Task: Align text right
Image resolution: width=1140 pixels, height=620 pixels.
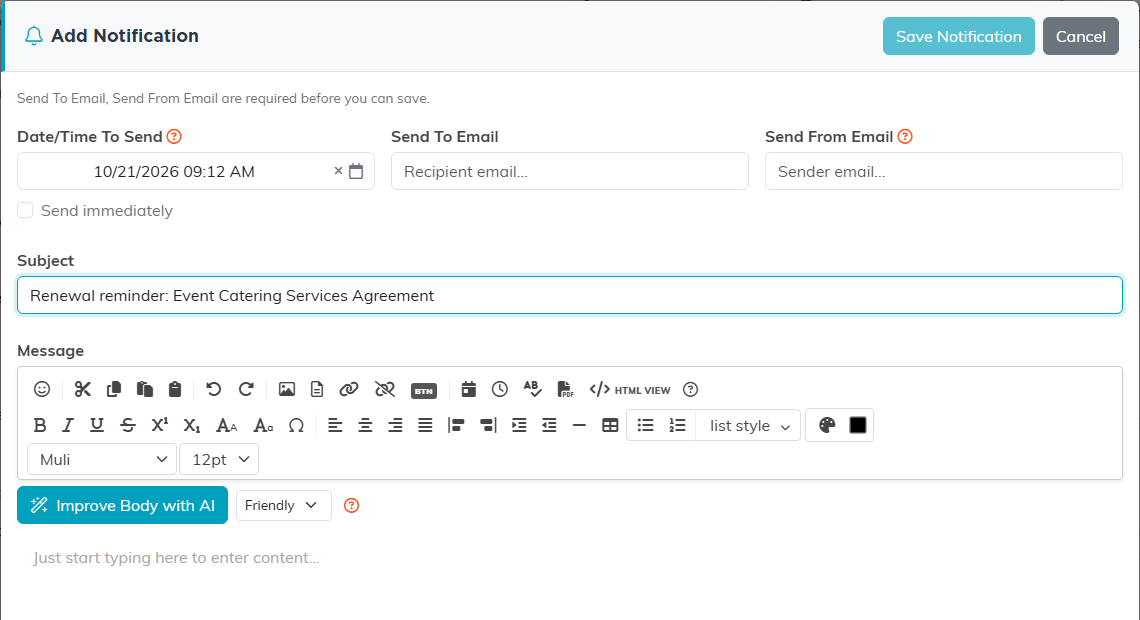Action: coord(395,425)
